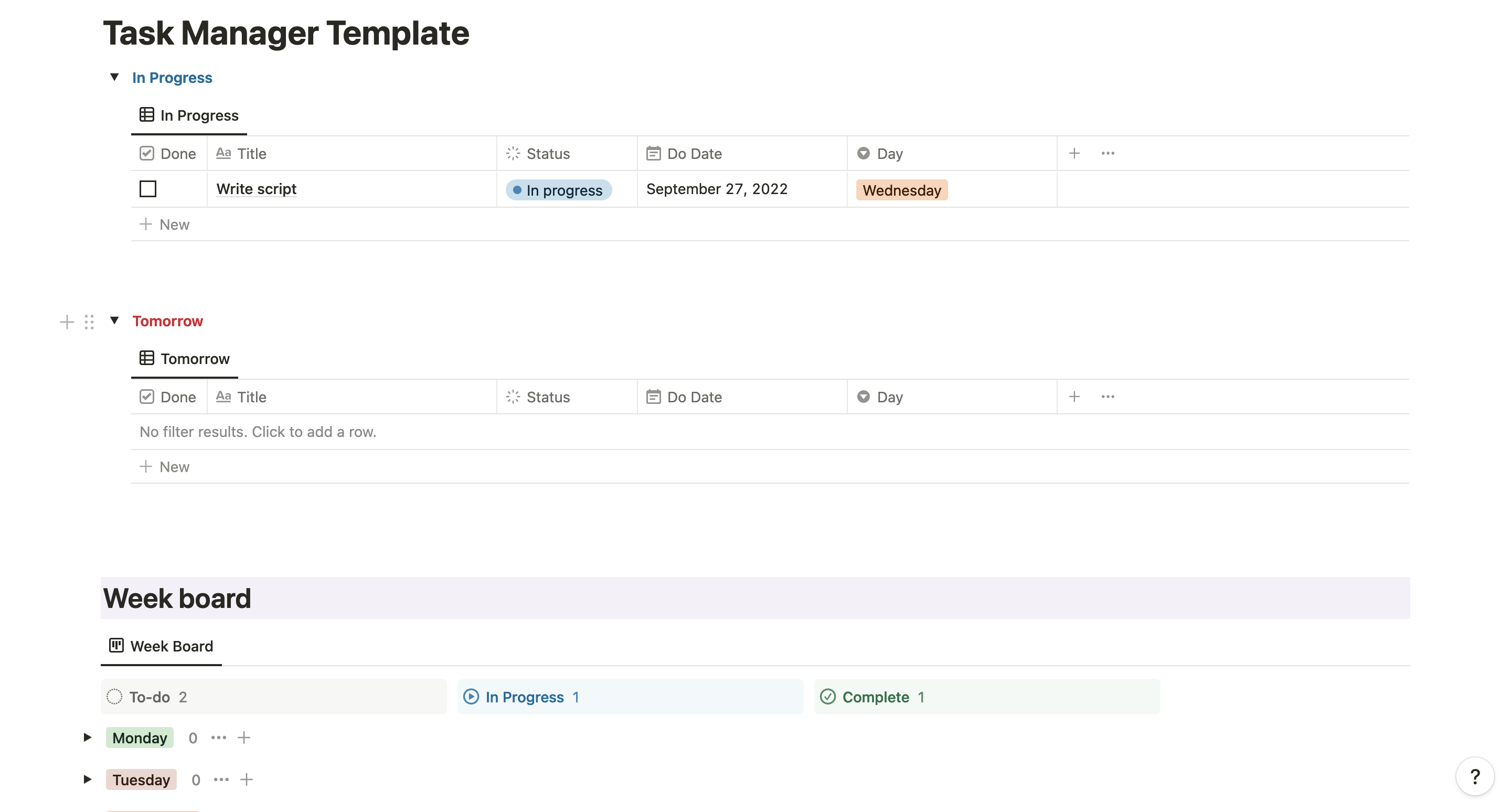
Task: Check the checkbox for the Write script task
Action: [x=148, y=189]
